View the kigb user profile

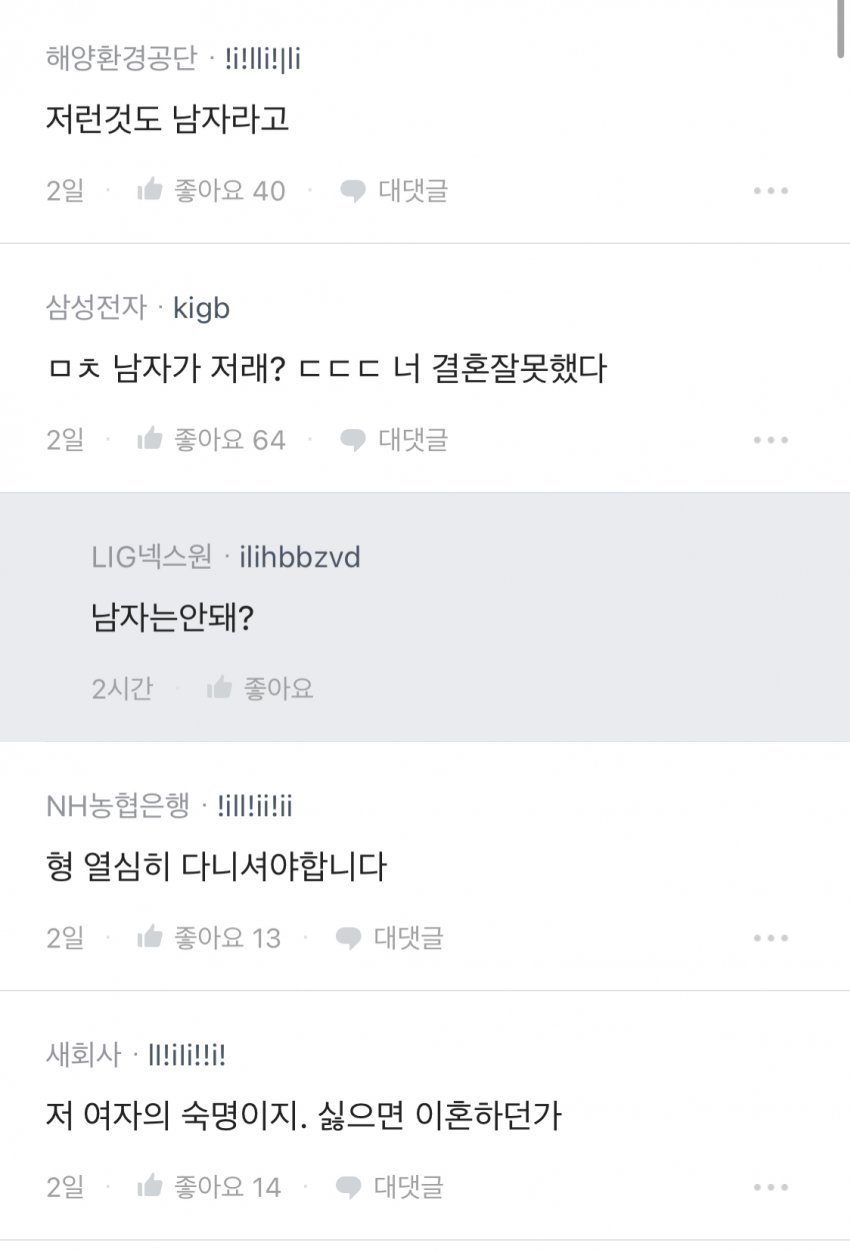201,308
